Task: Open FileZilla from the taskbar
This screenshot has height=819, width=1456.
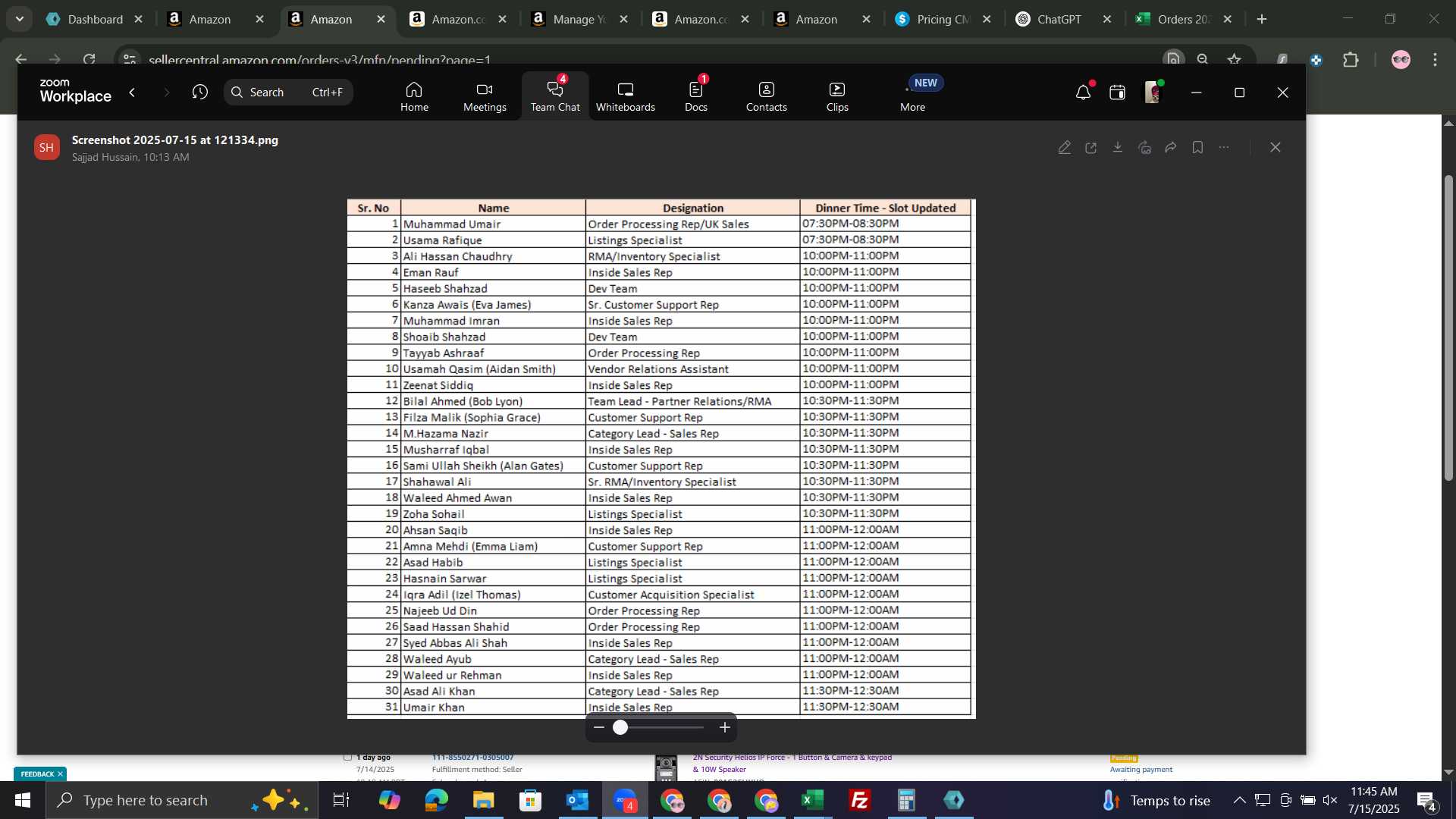Action: pos(859,800)
